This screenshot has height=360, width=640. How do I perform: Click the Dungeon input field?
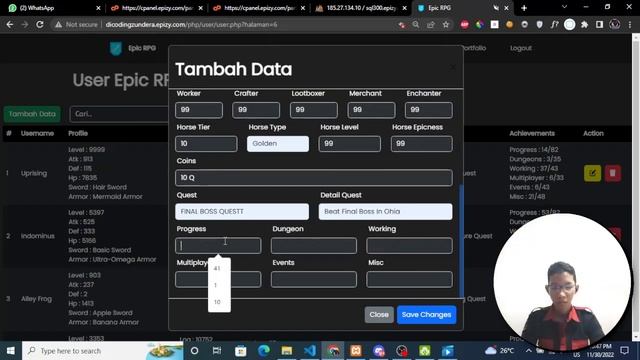click(313, 245)
